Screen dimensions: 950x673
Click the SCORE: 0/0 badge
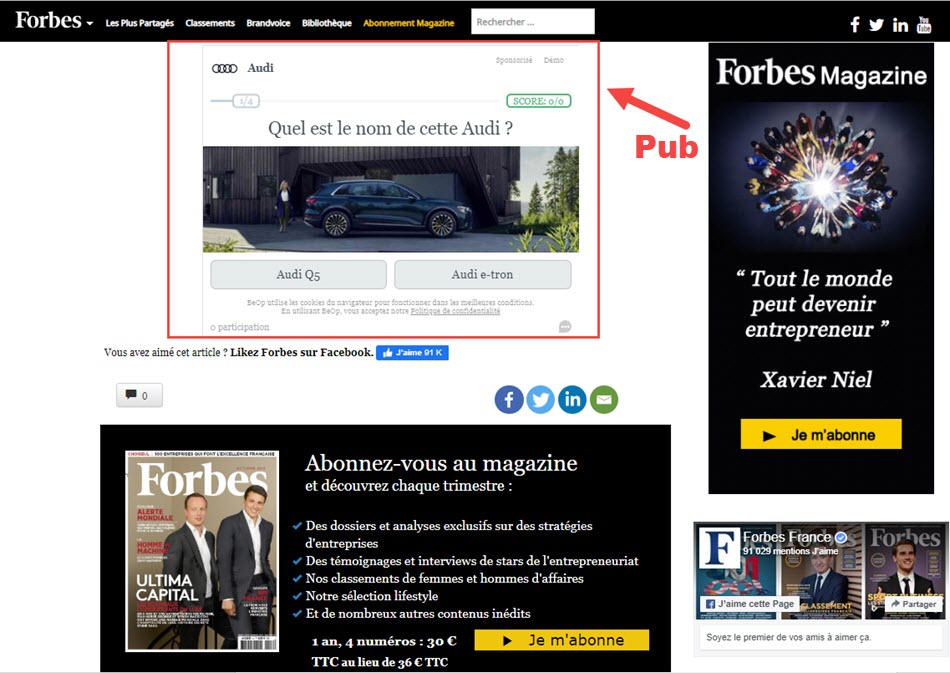pos(539,101)
